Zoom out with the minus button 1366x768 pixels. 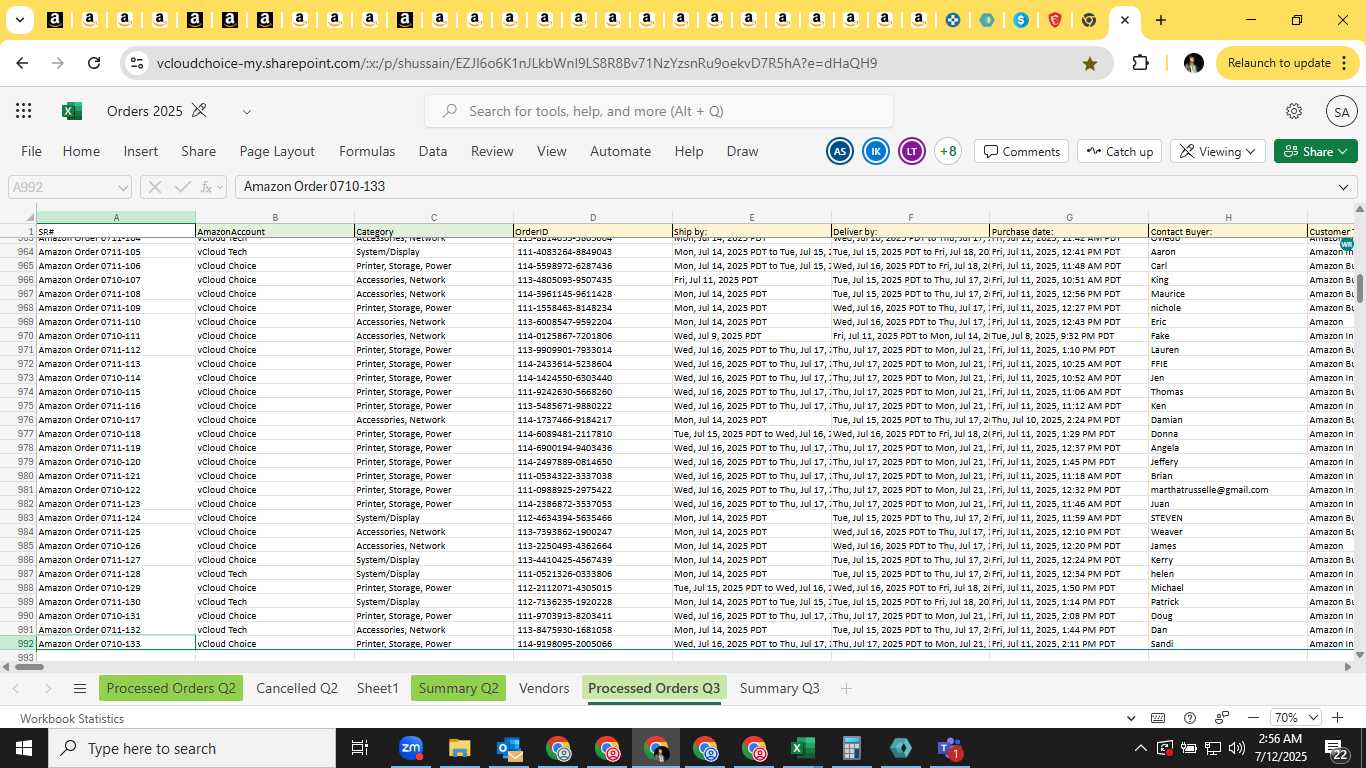1253,718
